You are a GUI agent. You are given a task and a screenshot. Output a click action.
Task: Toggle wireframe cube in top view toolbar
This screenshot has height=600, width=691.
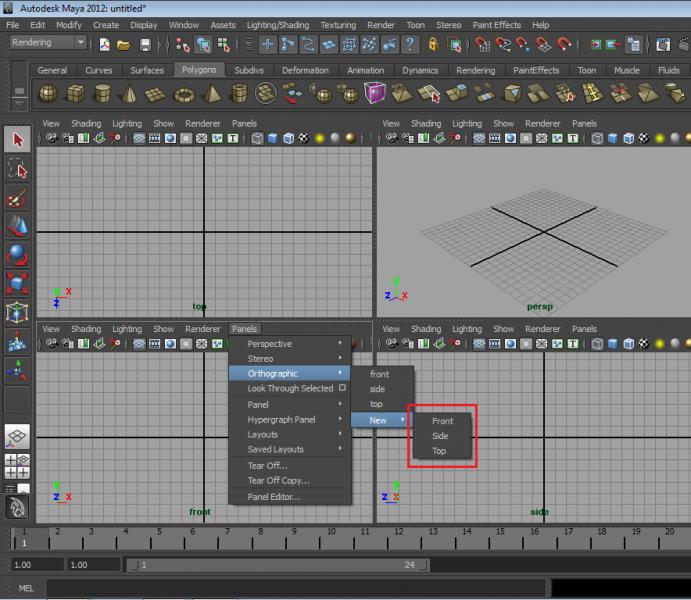coord(257,138)
